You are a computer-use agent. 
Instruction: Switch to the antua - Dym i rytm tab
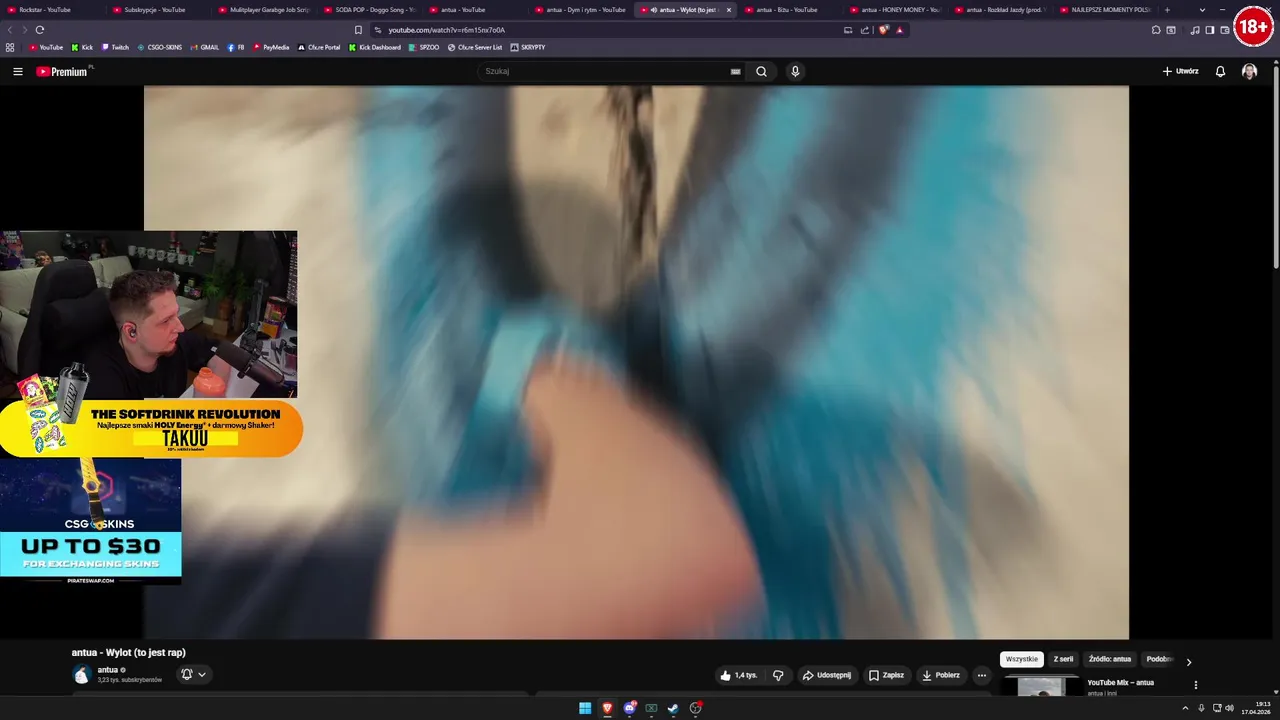580,10
